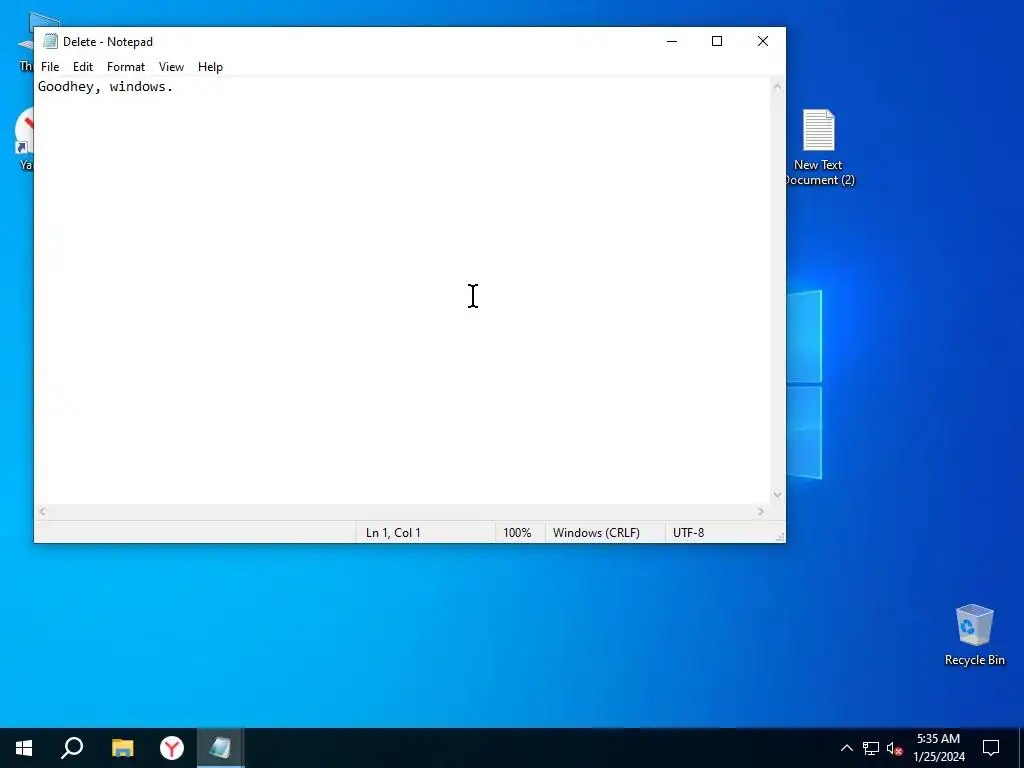Open taskbar Search
Image resolution: width=1024 pixels, height=768 pixels.
point(72,748)
